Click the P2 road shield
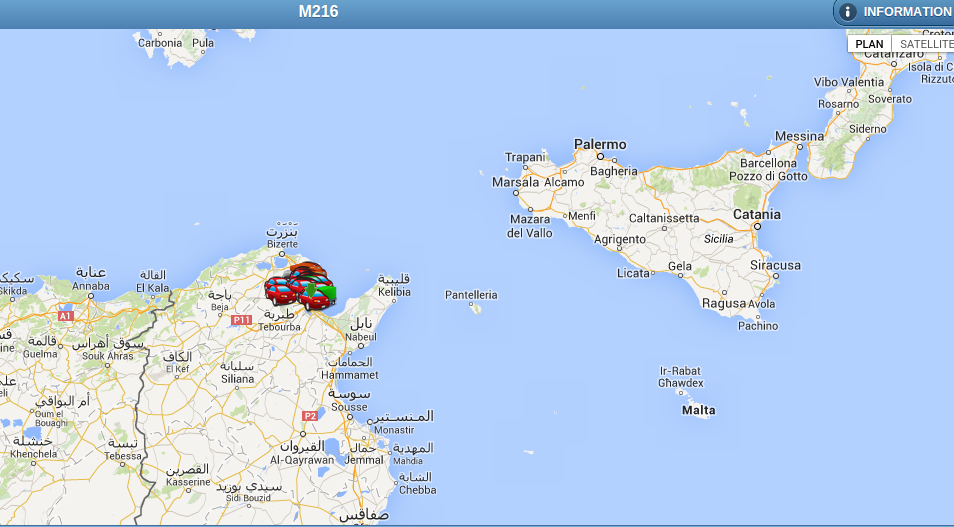This screenshot has height=527, width=954. (310, 416)
